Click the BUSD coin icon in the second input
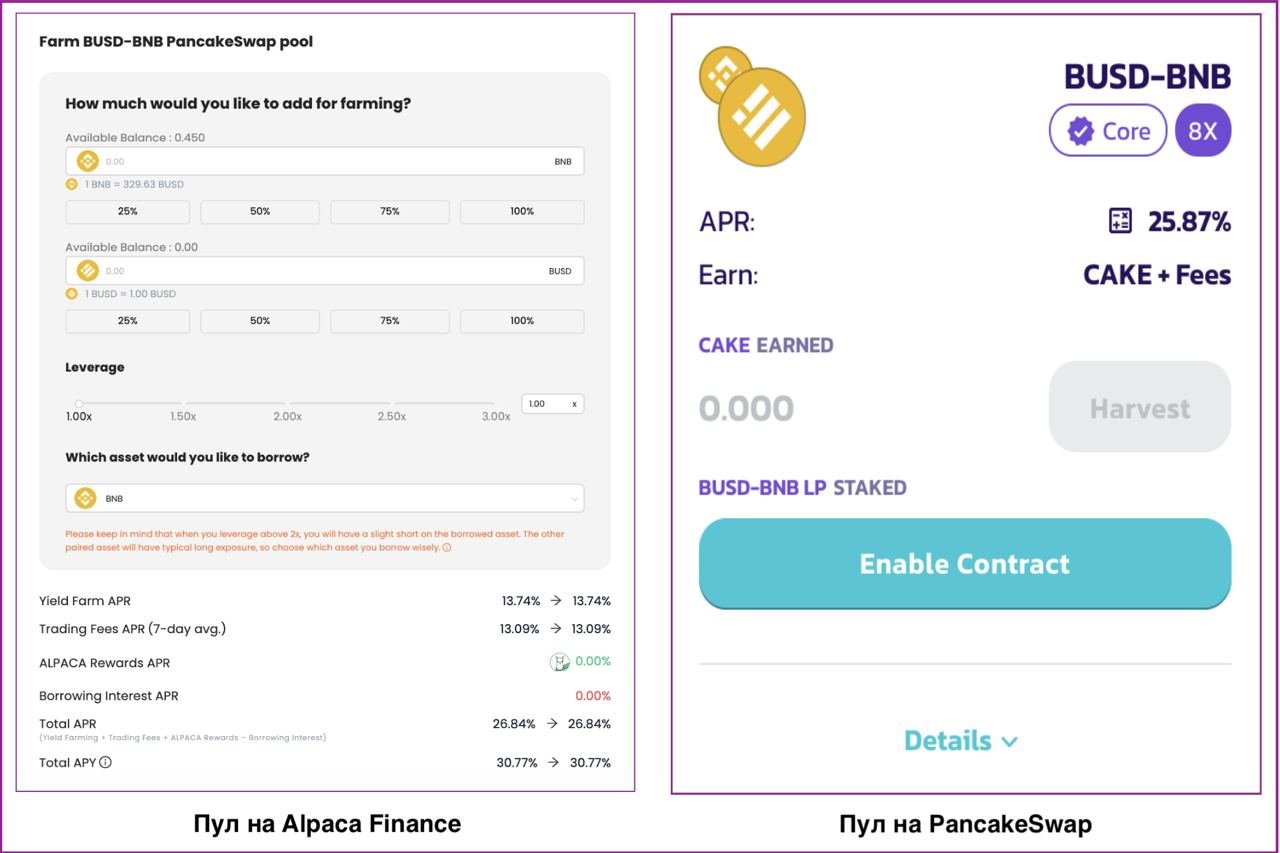This screenshot has width=1280, height=853. click(x=87, y=271)
